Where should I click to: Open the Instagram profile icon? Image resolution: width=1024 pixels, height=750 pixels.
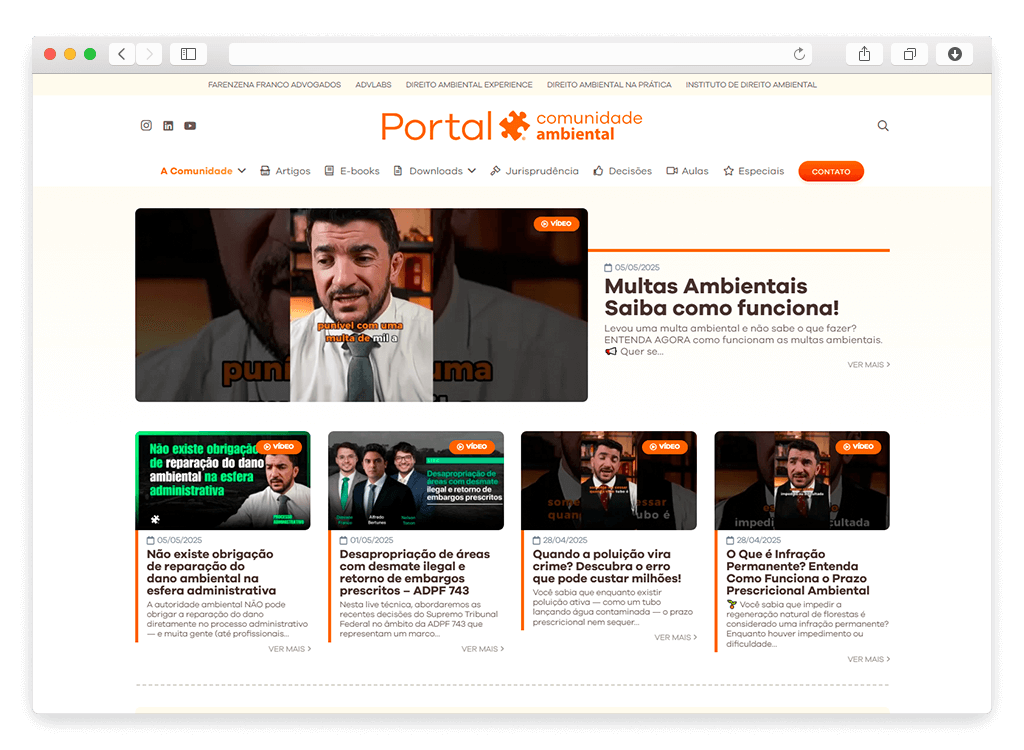point(146,126)
